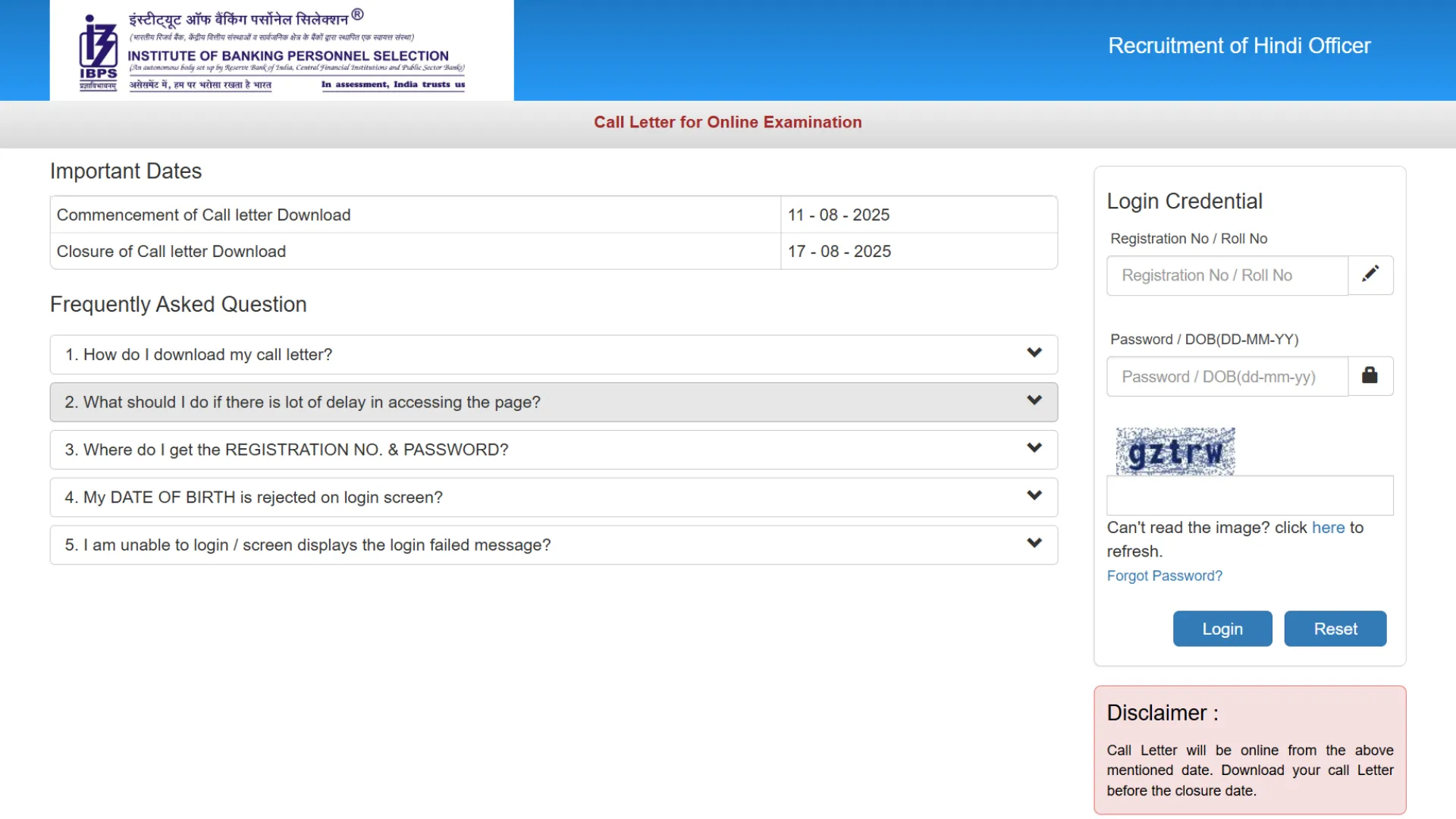This screenshot has height=819, width=1456.
Task: Expand FAQ 1 about downloading call letter
Action: pyautogui.click(x=554, y=354)
